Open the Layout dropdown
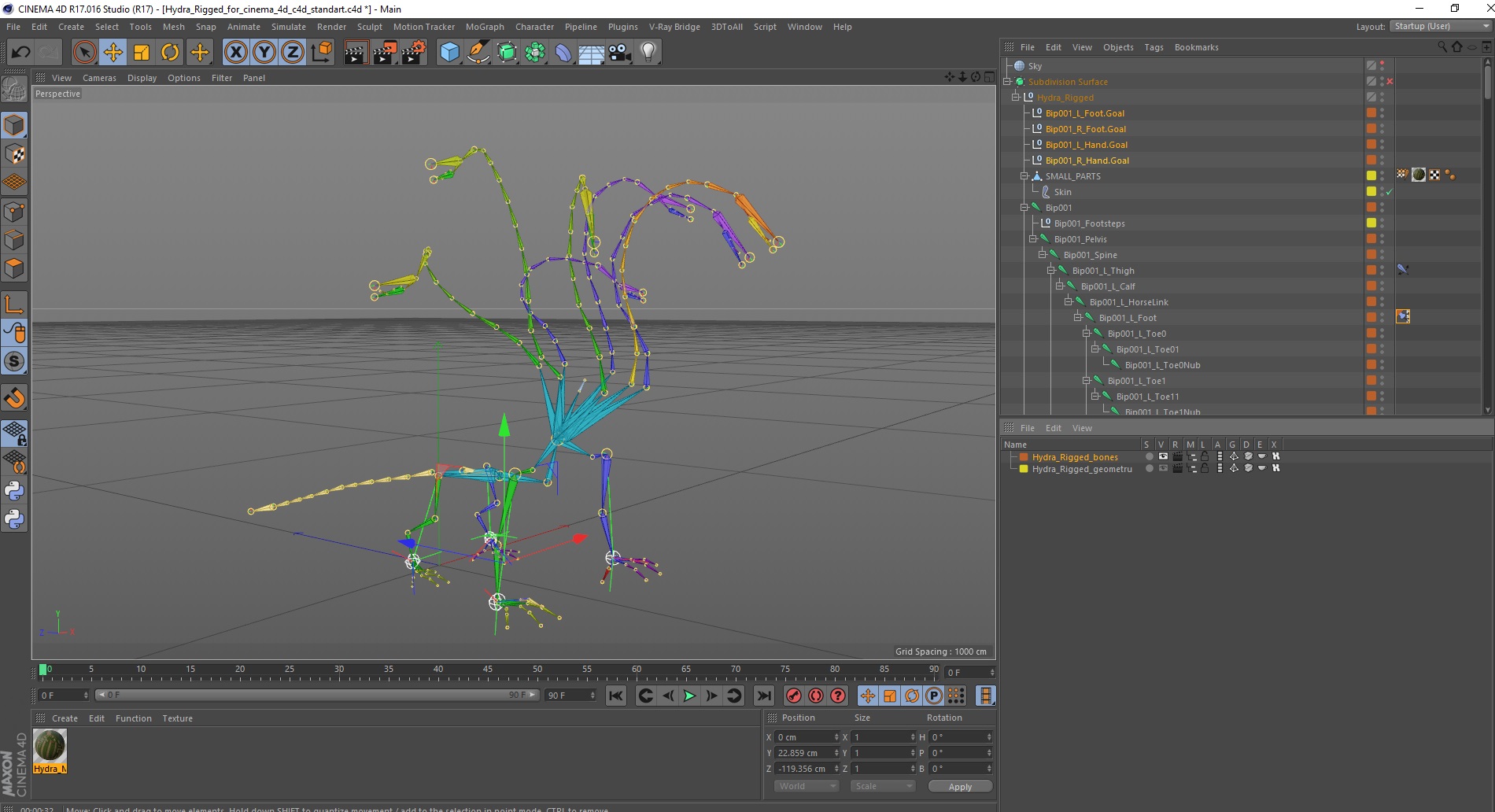 [x=1440, y=26]
